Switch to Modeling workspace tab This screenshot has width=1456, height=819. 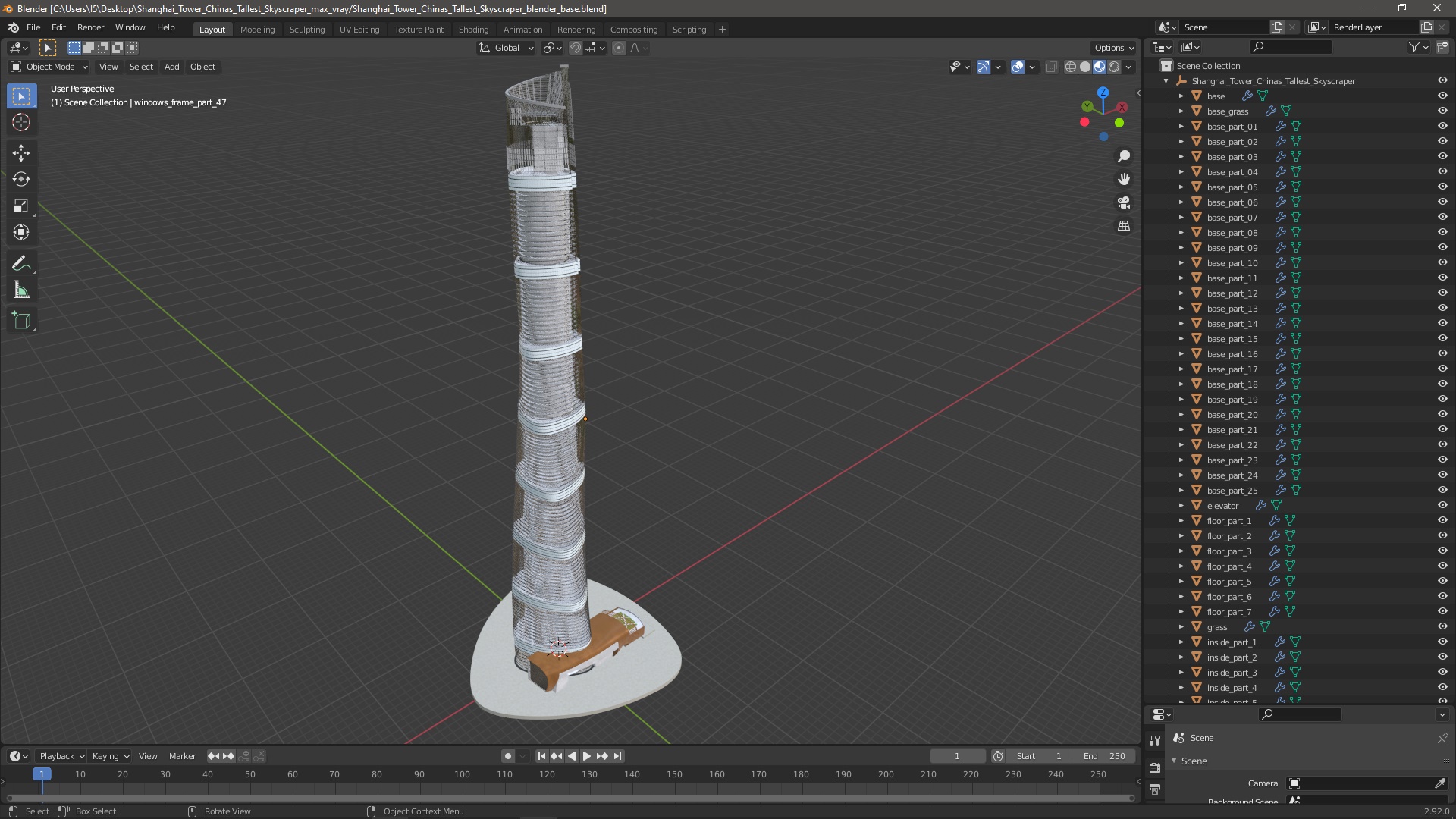257,29
